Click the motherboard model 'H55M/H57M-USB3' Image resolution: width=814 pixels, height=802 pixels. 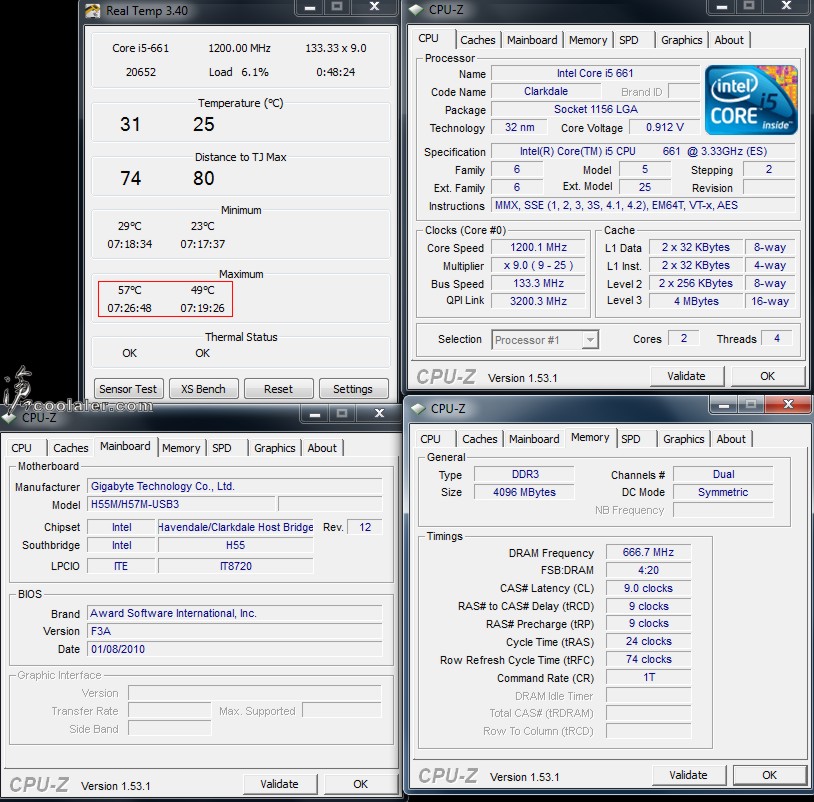click(181, 505)
